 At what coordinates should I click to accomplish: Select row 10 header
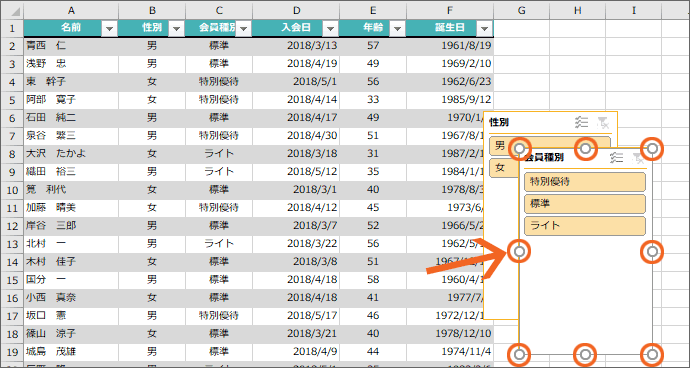pos(12,190)
